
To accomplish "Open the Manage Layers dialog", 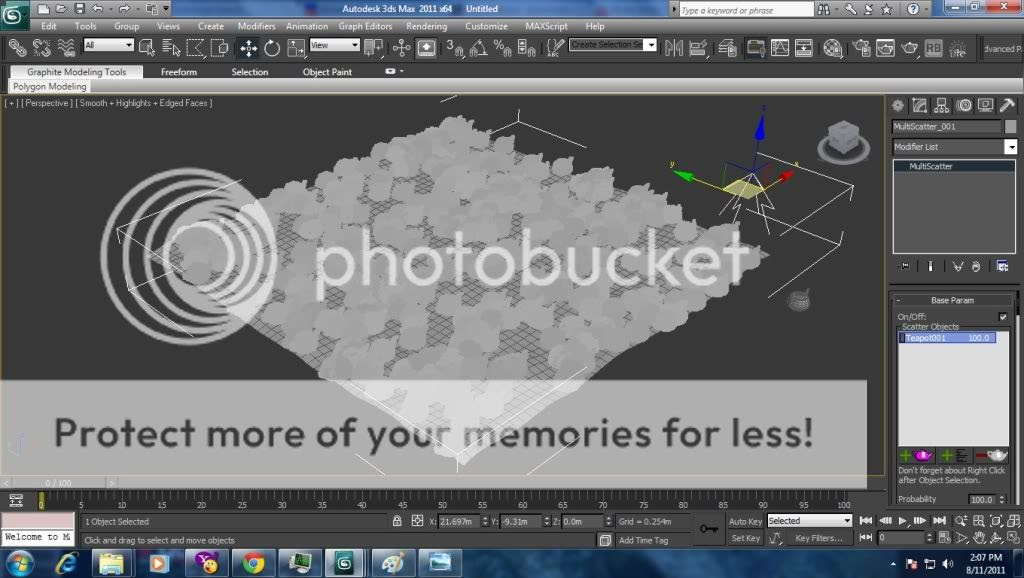I will pos(727,48).
